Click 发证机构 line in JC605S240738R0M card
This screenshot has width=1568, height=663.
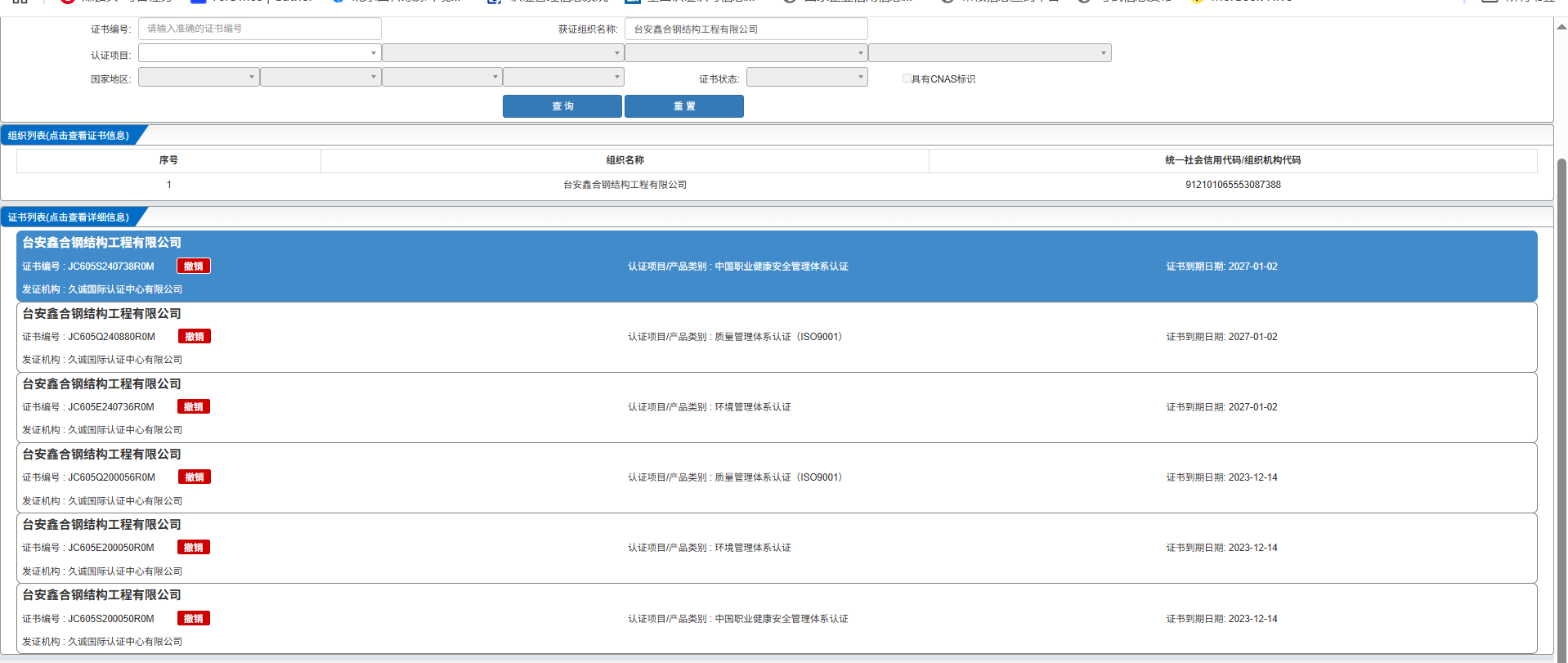pos(102,289)
